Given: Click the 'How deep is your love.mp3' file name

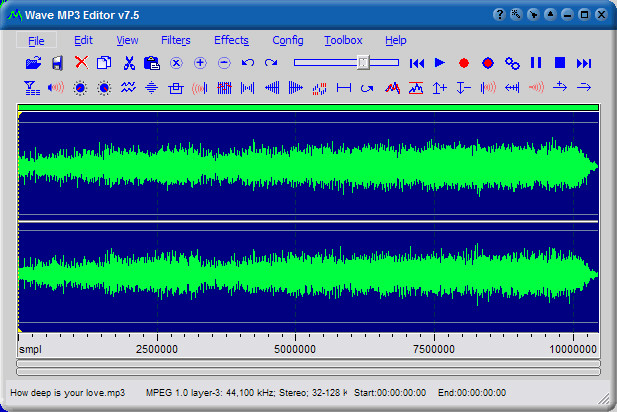Looking at the screenshot, I should click(x=68, y=393).
